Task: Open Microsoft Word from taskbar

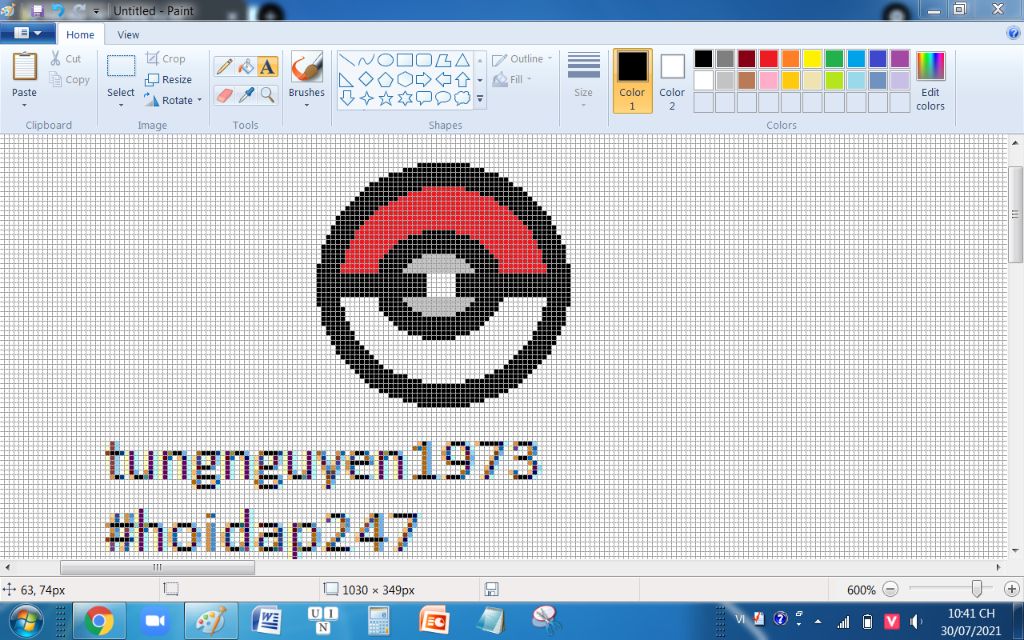Action: coord(266,621)
